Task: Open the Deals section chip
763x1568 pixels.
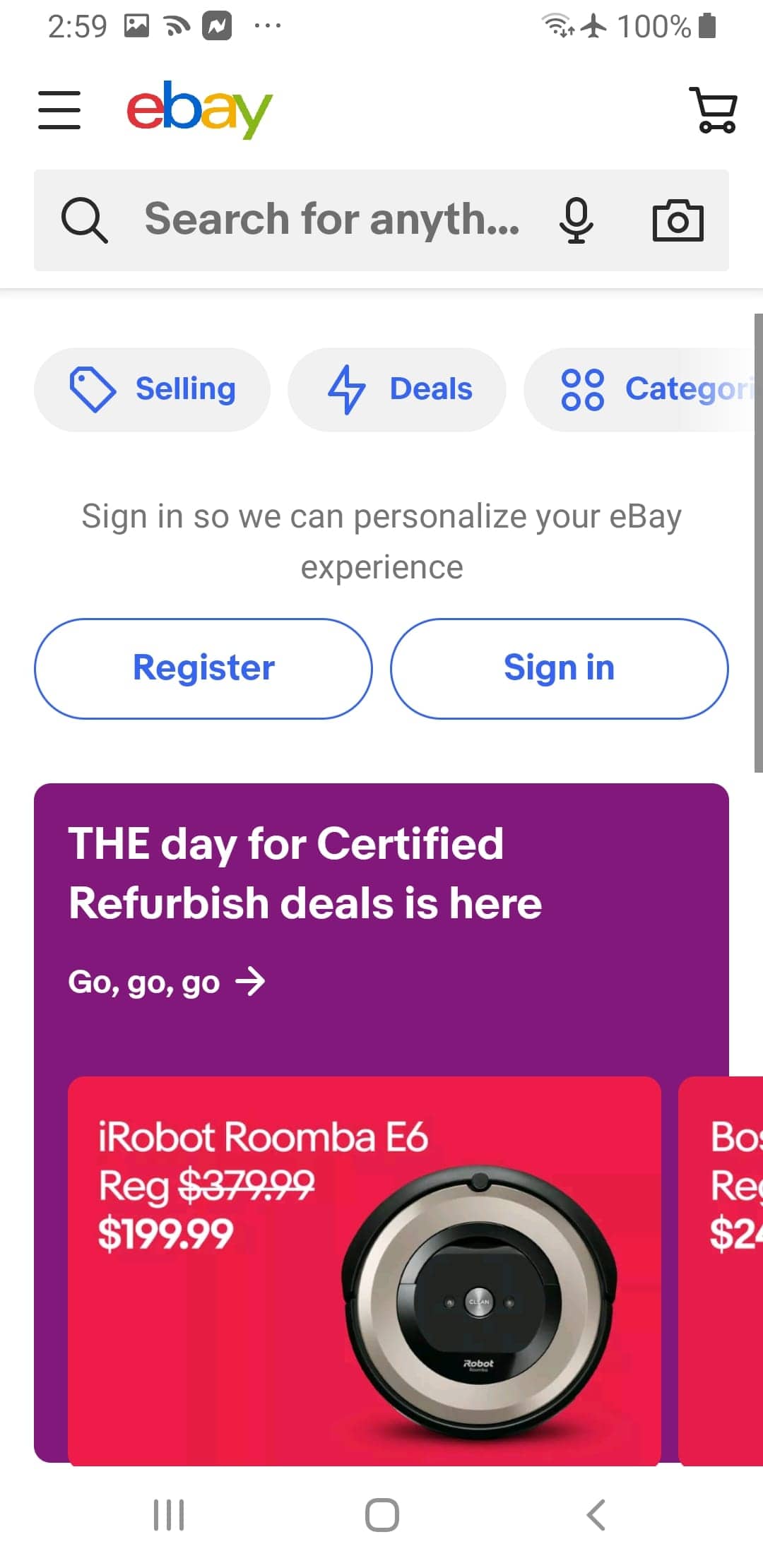Action: [397, 389]
